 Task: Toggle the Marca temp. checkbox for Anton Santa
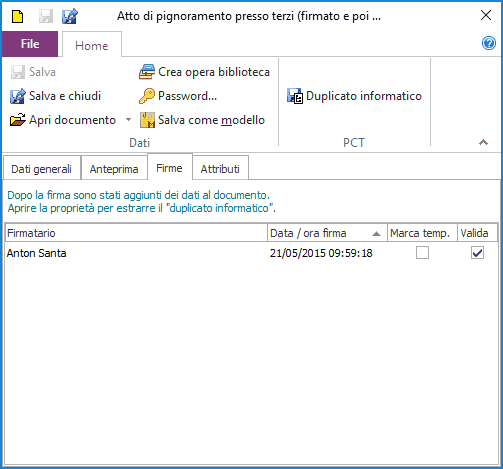click(422, 253)
